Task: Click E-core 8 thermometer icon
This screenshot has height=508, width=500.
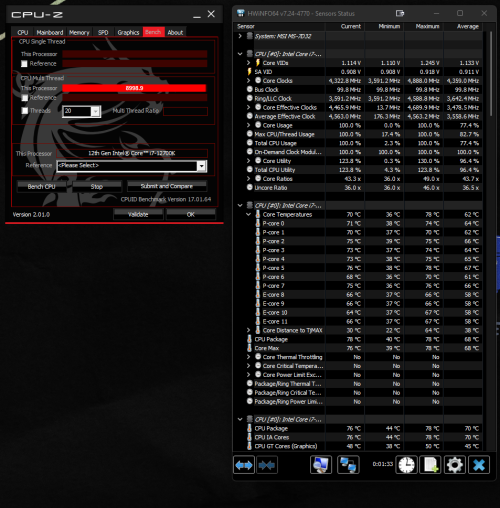Action: pos(258,294)
